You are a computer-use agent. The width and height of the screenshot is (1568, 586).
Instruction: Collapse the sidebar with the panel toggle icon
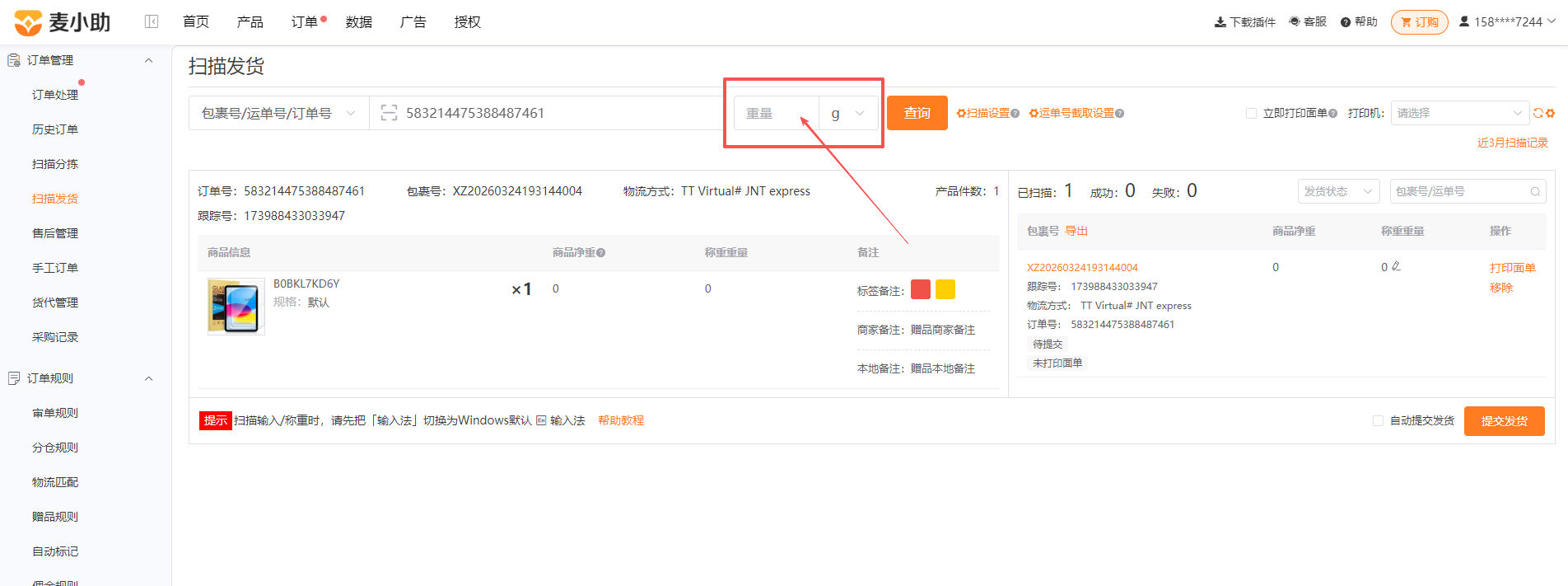tap(152, 21)
